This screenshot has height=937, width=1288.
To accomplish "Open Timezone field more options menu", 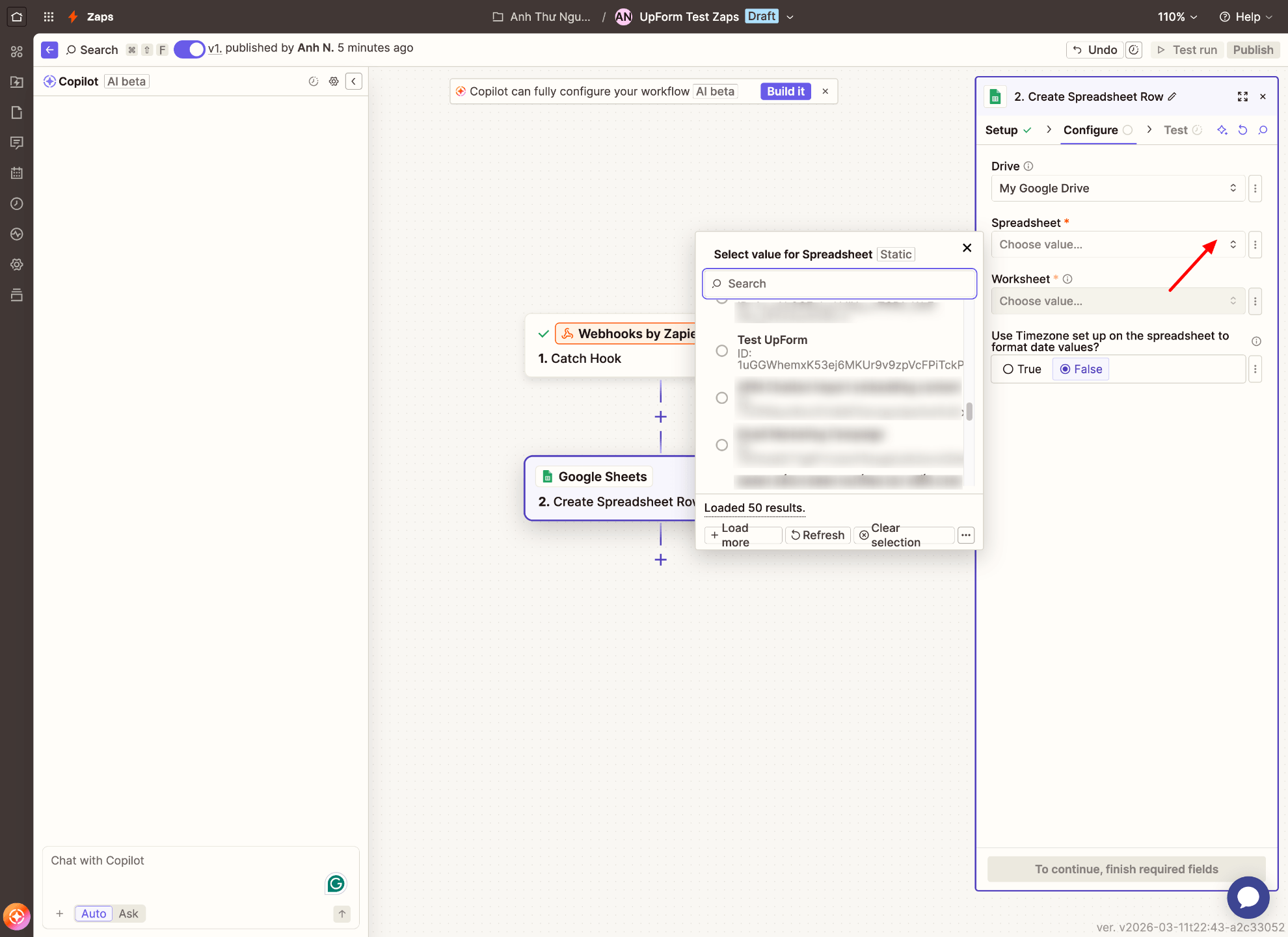I will 1255,369.
